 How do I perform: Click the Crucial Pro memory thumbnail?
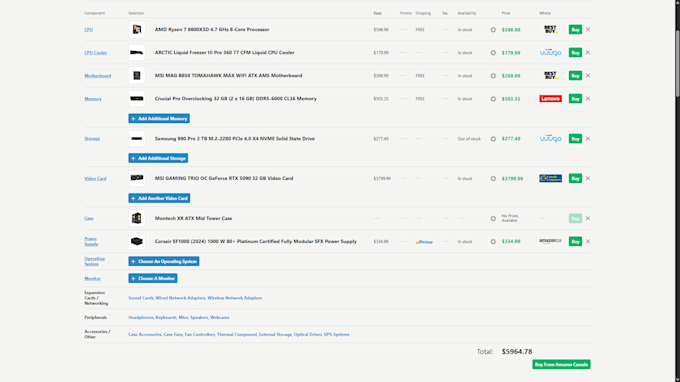(137, 98)
